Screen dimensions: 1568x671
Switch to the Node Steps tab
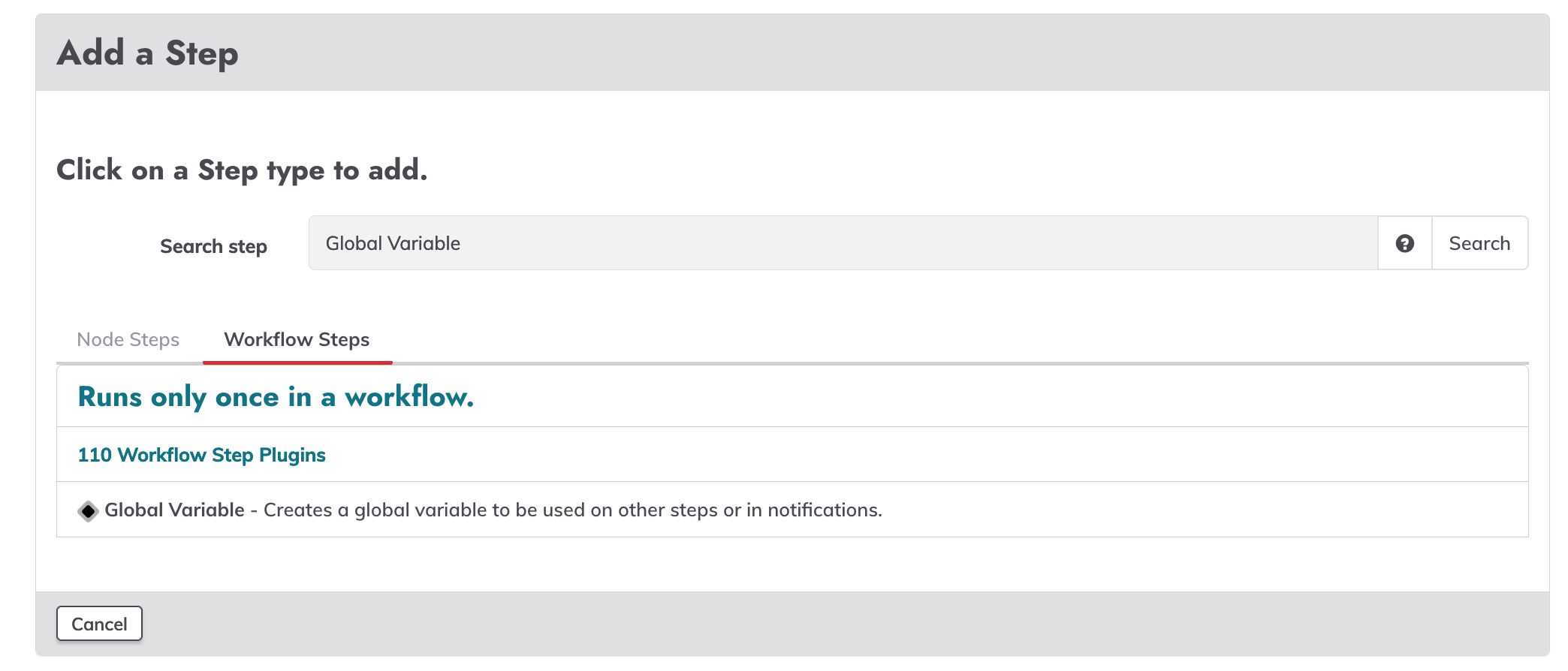[x=128, y=340]
